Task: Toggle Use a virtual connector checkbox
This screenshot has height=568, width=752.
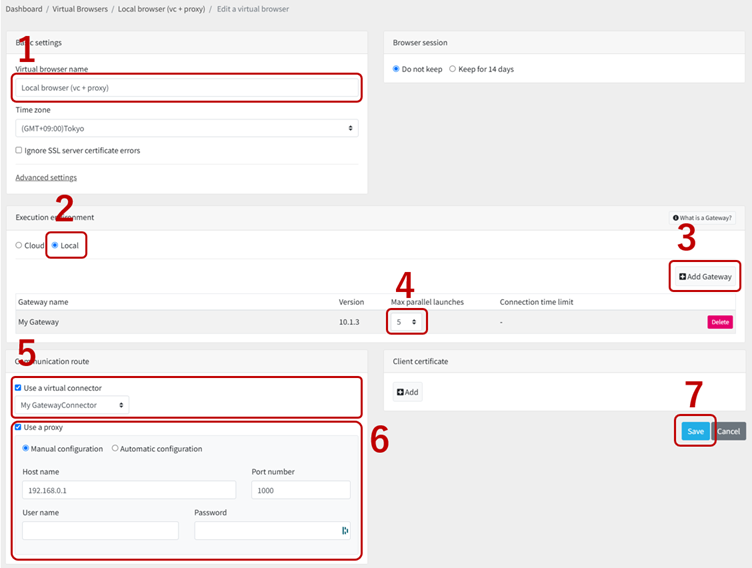Action: point(18,388)
